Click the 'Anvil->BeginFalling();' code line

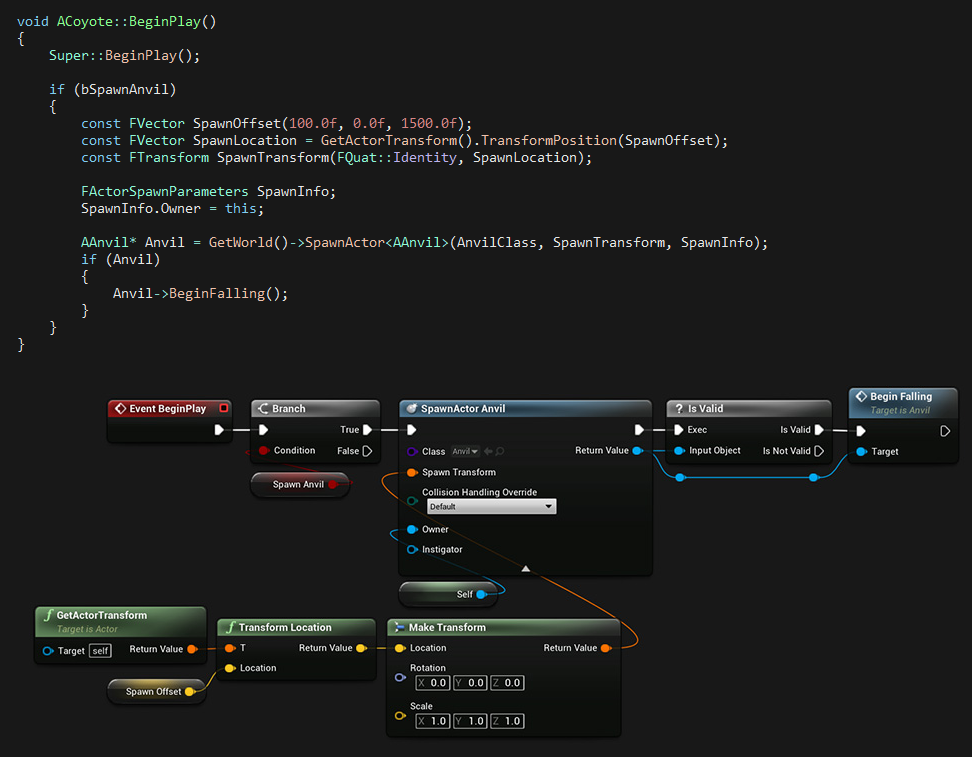(200, 294)
